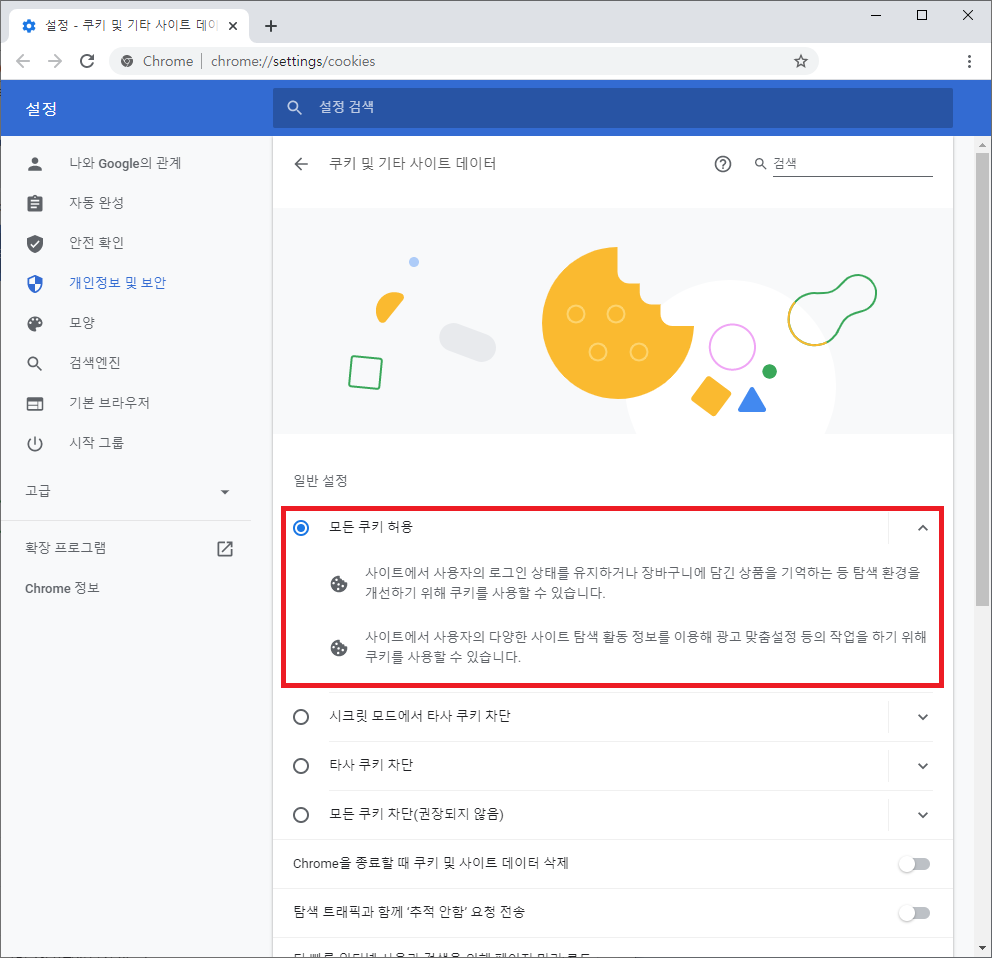Click the browser forward arrow

(55, 61)
